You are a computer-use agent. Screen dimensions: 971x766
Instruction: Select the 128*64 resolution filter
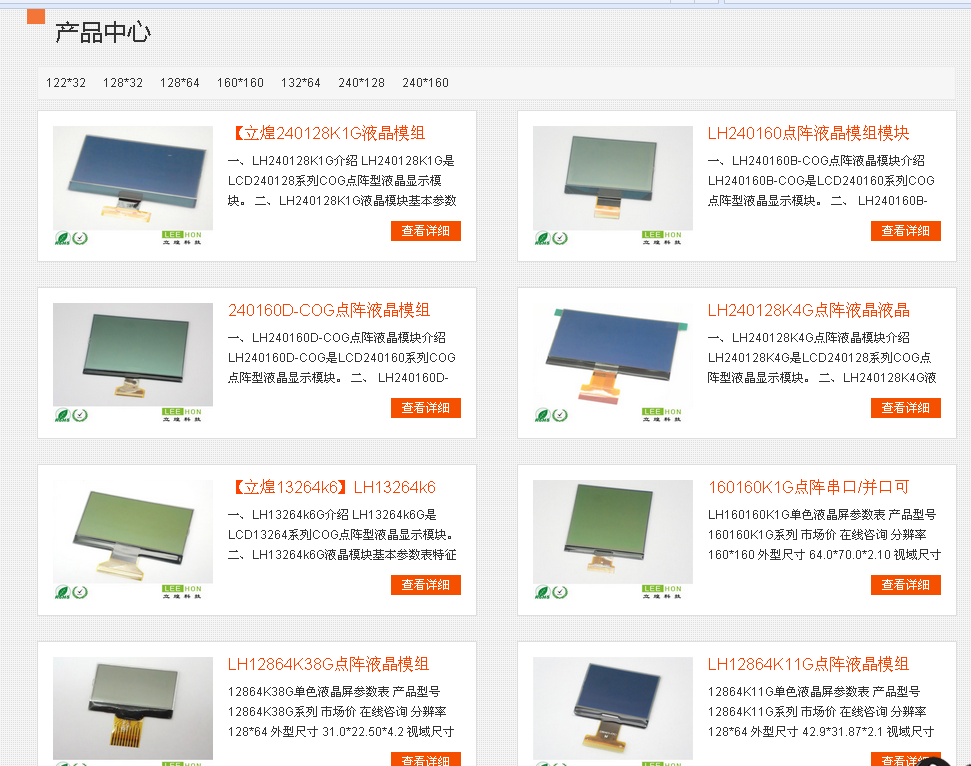(x=180, y=83)
